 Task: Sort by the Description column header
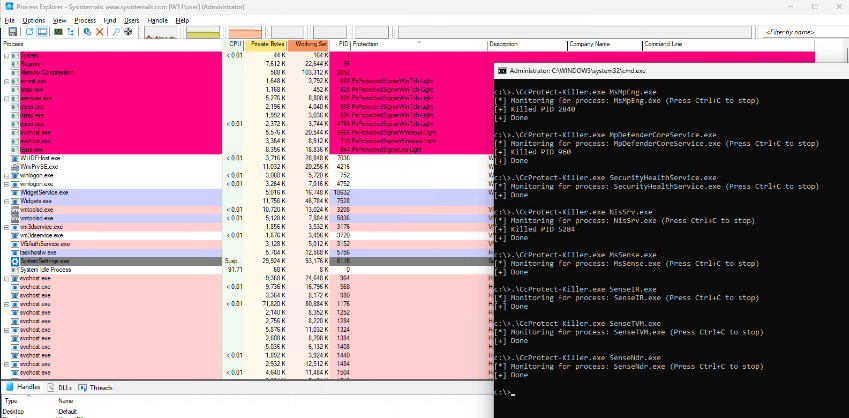coord(527,44)
